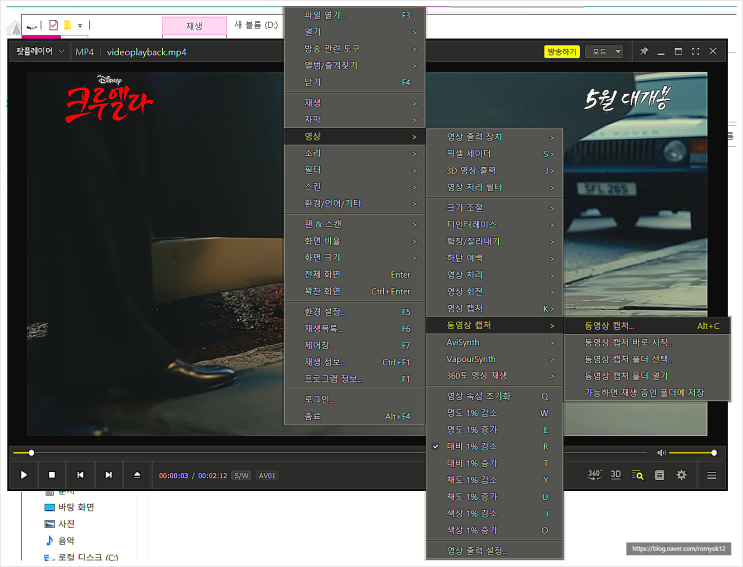Select 닫기 (F4) menu item
743x567 pixels.
(x=354, y=82)
